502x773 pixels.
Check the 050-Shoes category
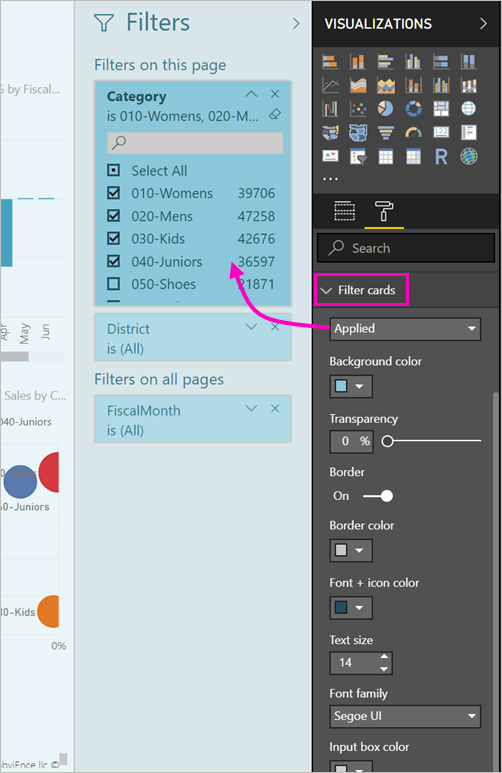pos(113,284)
